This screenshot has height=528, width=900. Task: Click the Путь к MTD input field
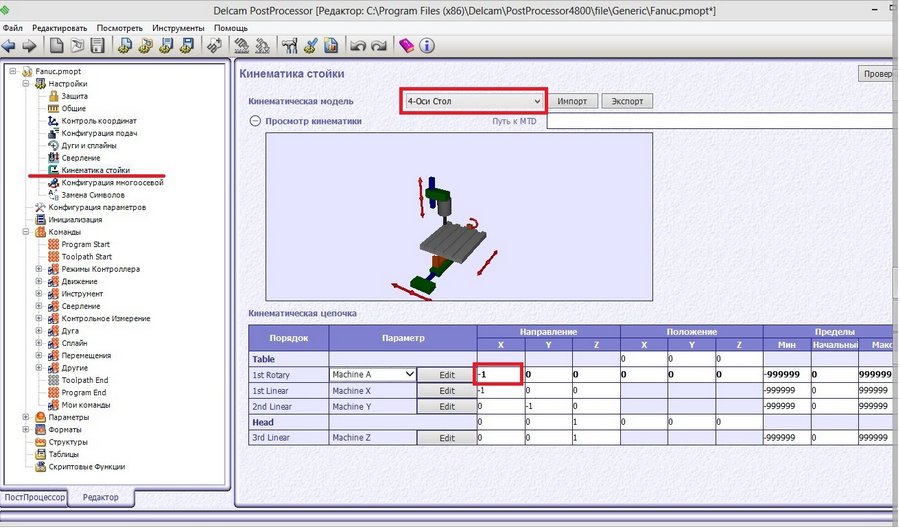tap(721, 121)
